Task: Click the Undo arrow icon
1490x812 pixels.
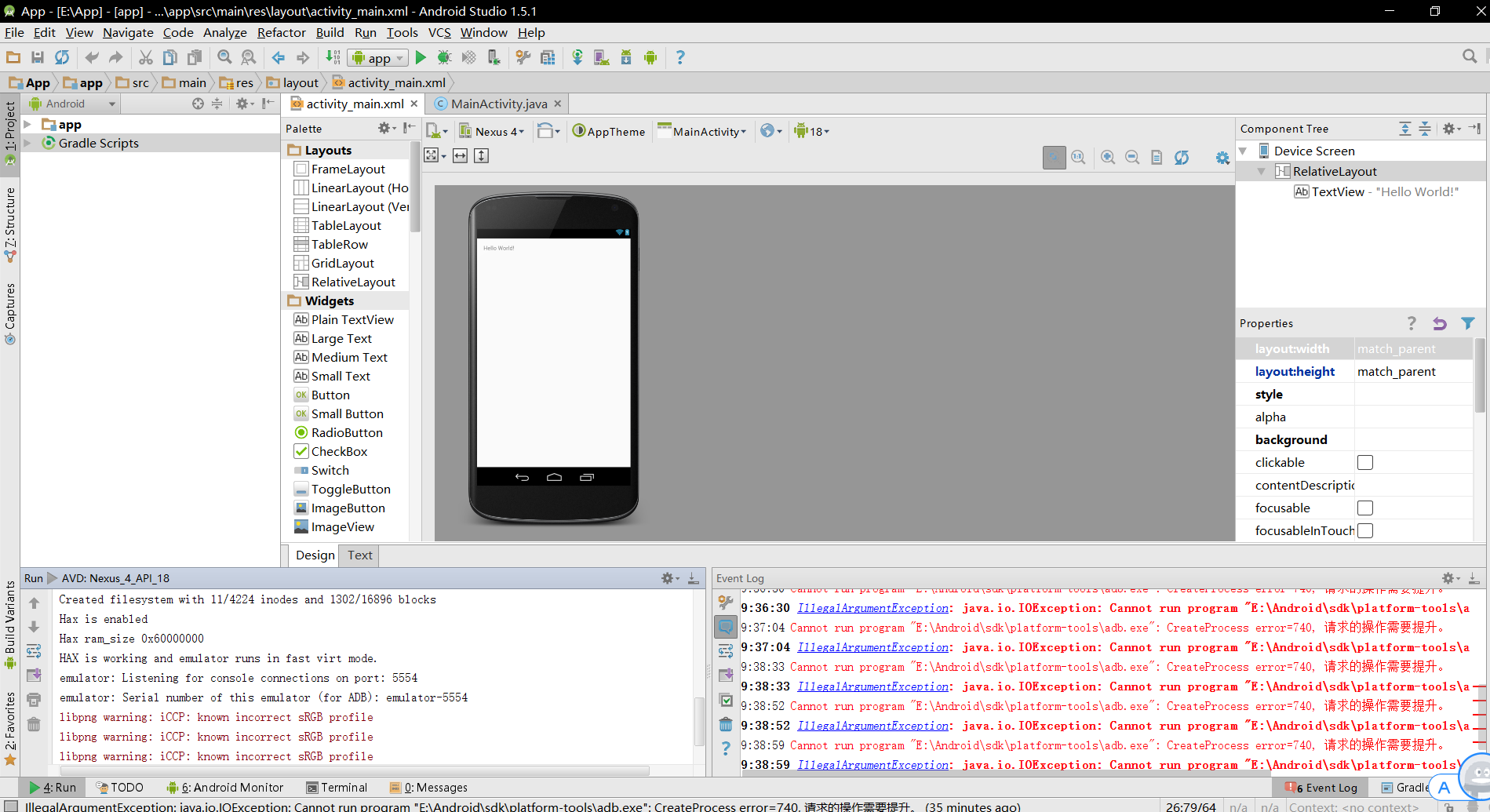Action: (92, 57)
